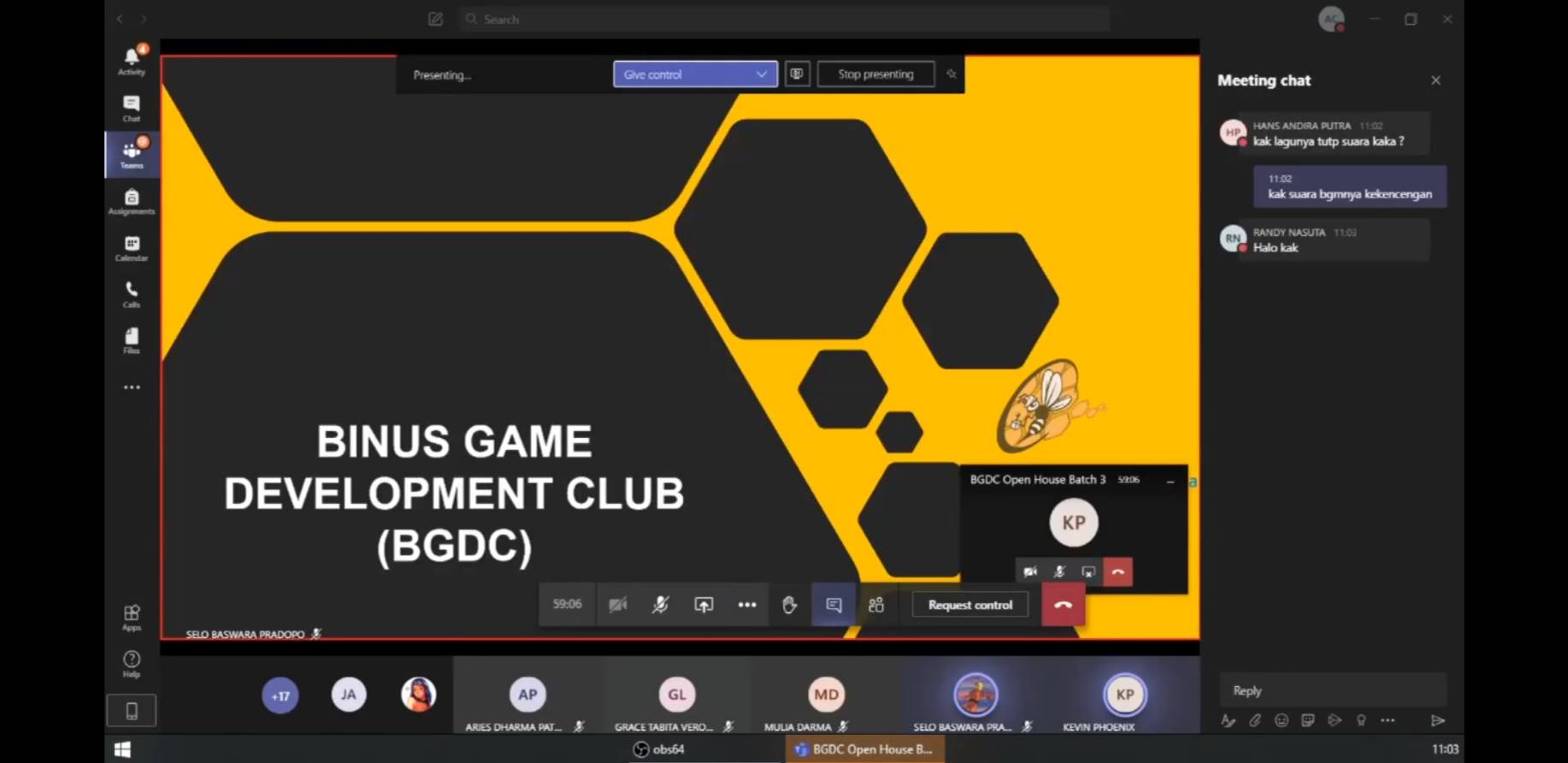This screenshot has width=1568, height=763.
Task: Select the Teams sidebar icon
Action: click(x=132, y=154)
